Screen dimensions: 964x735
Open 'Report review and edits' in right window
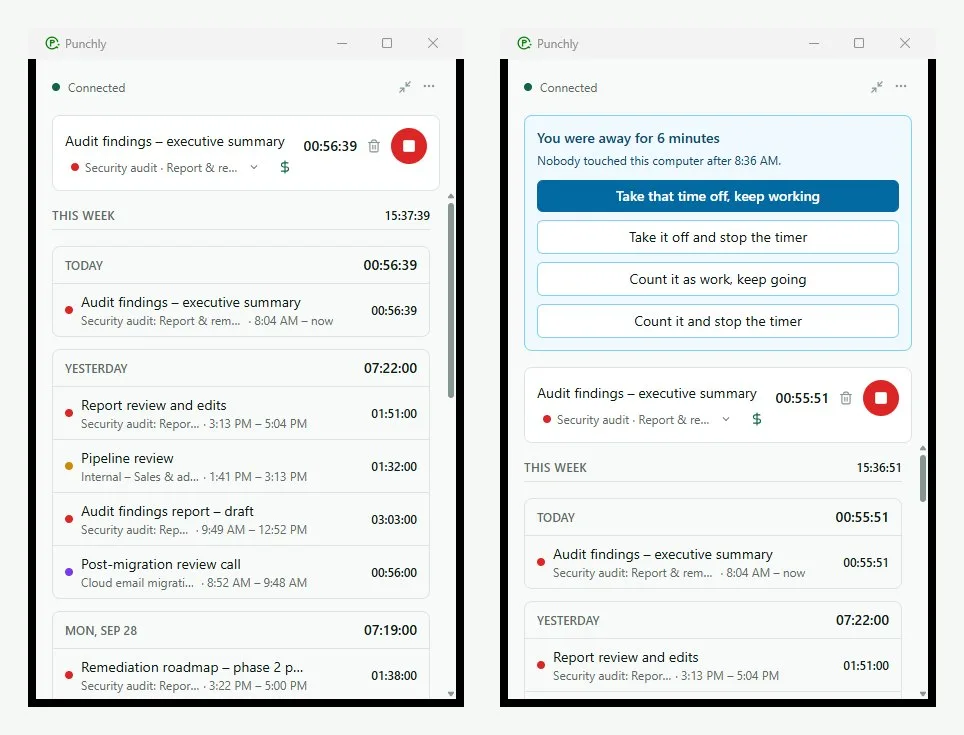(x=713, y=666)
